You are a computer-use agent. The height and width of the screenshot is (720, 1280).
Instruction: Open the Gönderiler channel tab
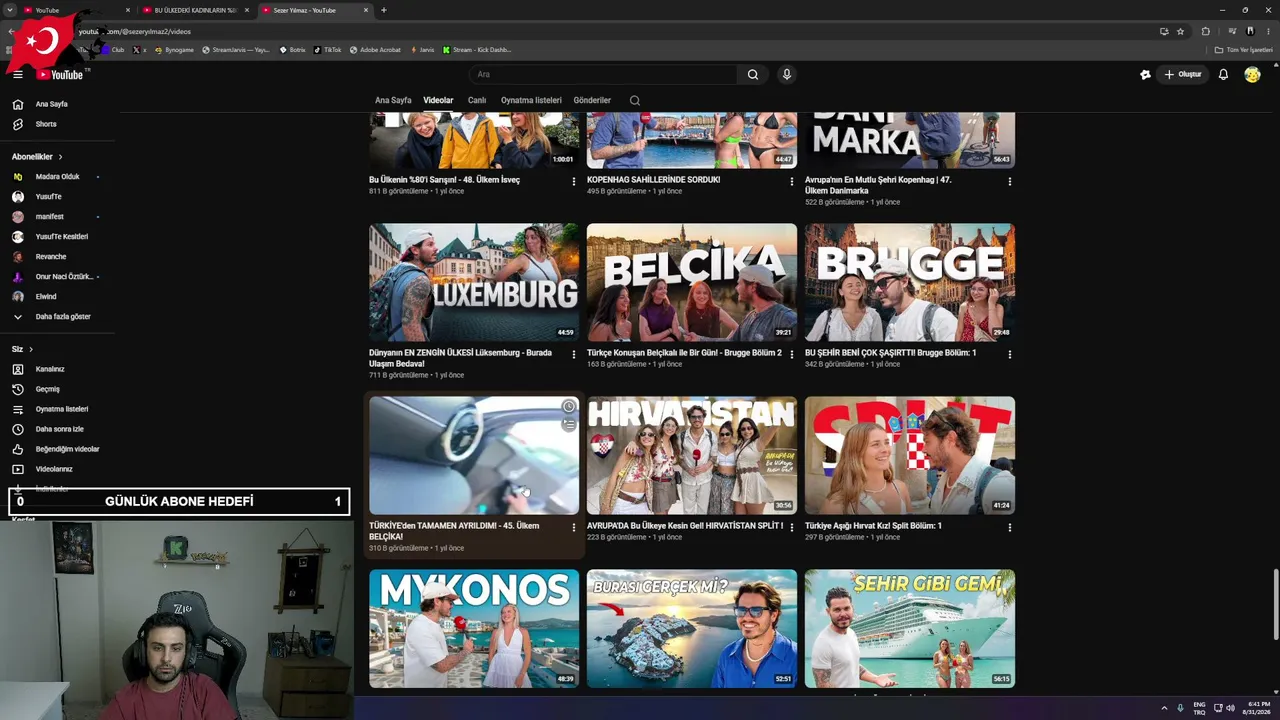coord(592,100)
